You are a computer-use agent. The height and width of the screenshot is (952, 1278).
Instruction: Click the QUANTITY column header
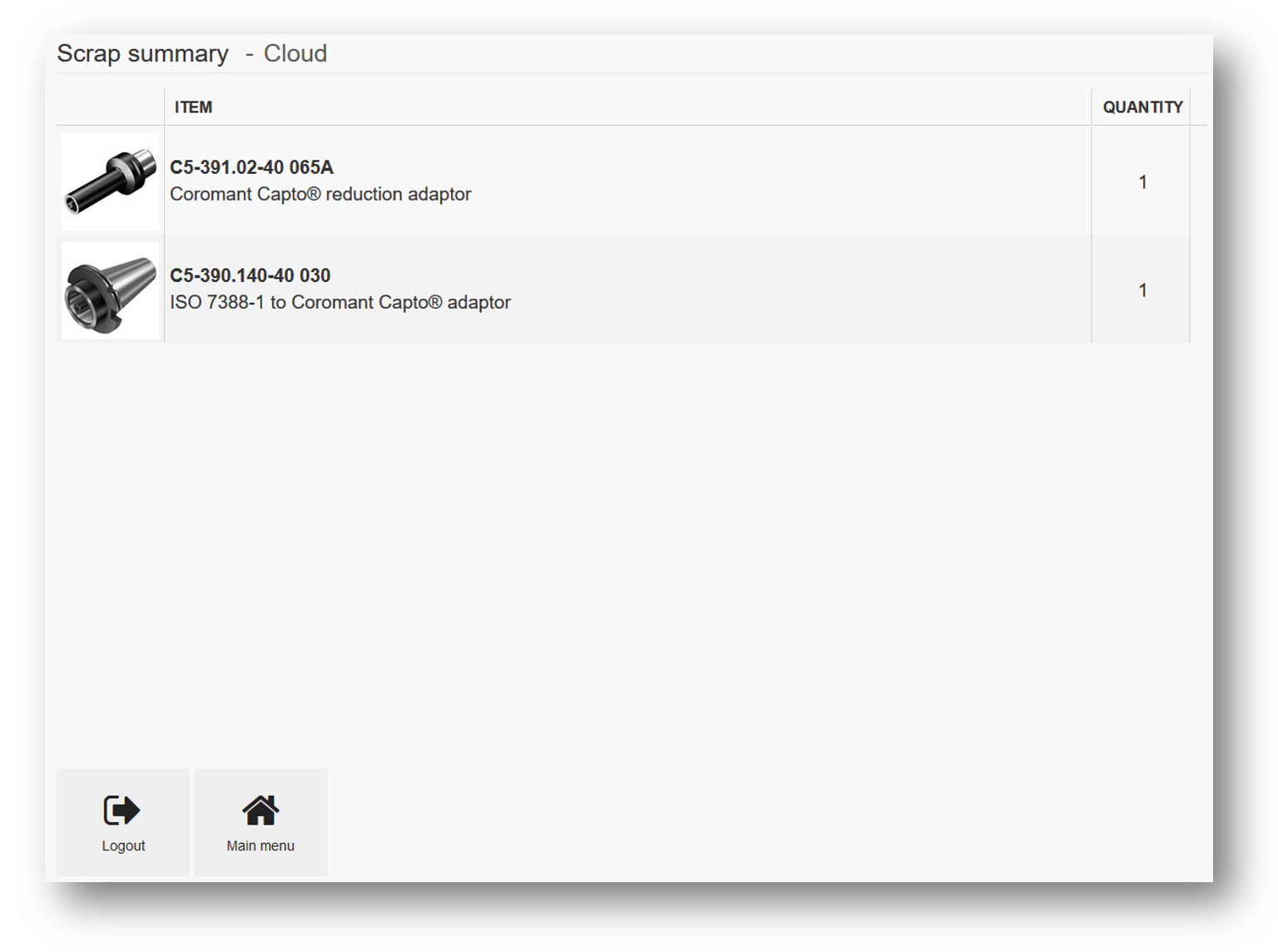1142,107
